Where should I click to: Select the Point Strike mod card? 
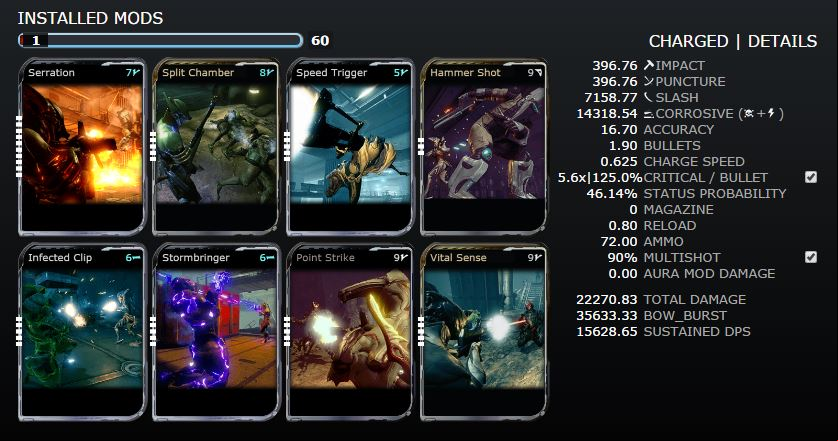tap(350, 332)
